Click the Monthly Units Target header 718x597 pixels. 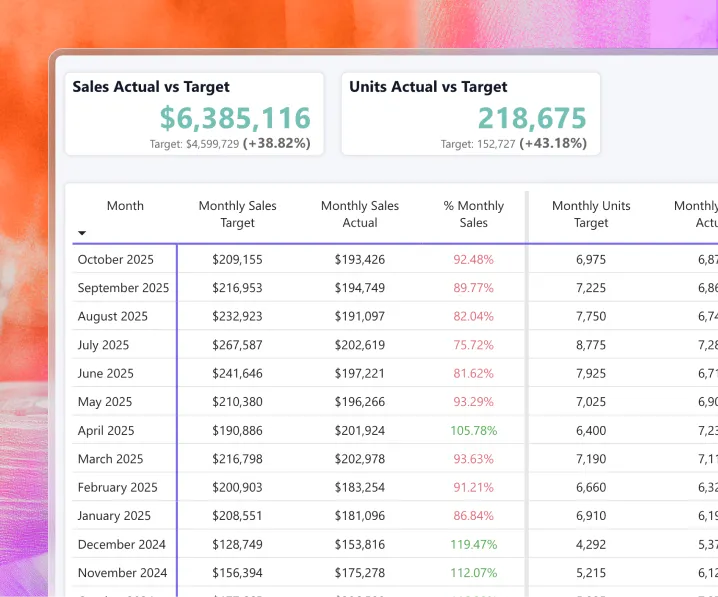[591, 214]
